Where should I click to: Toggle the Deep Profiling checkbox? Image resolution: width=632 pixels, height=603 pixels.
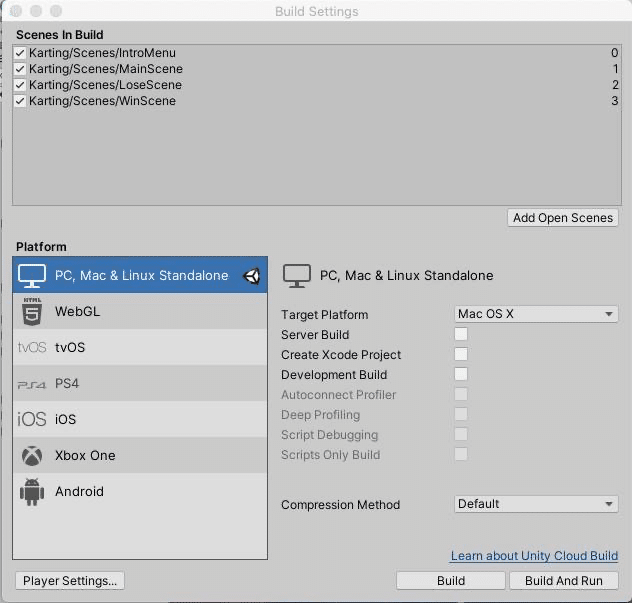coord(461,414)
